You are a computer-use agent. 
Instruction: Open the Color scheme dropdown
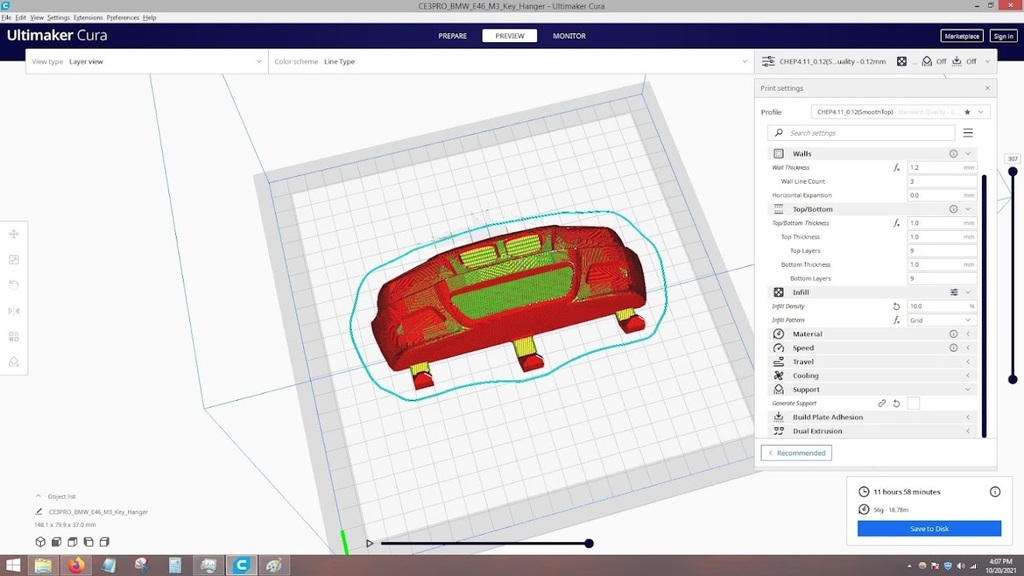510,62
